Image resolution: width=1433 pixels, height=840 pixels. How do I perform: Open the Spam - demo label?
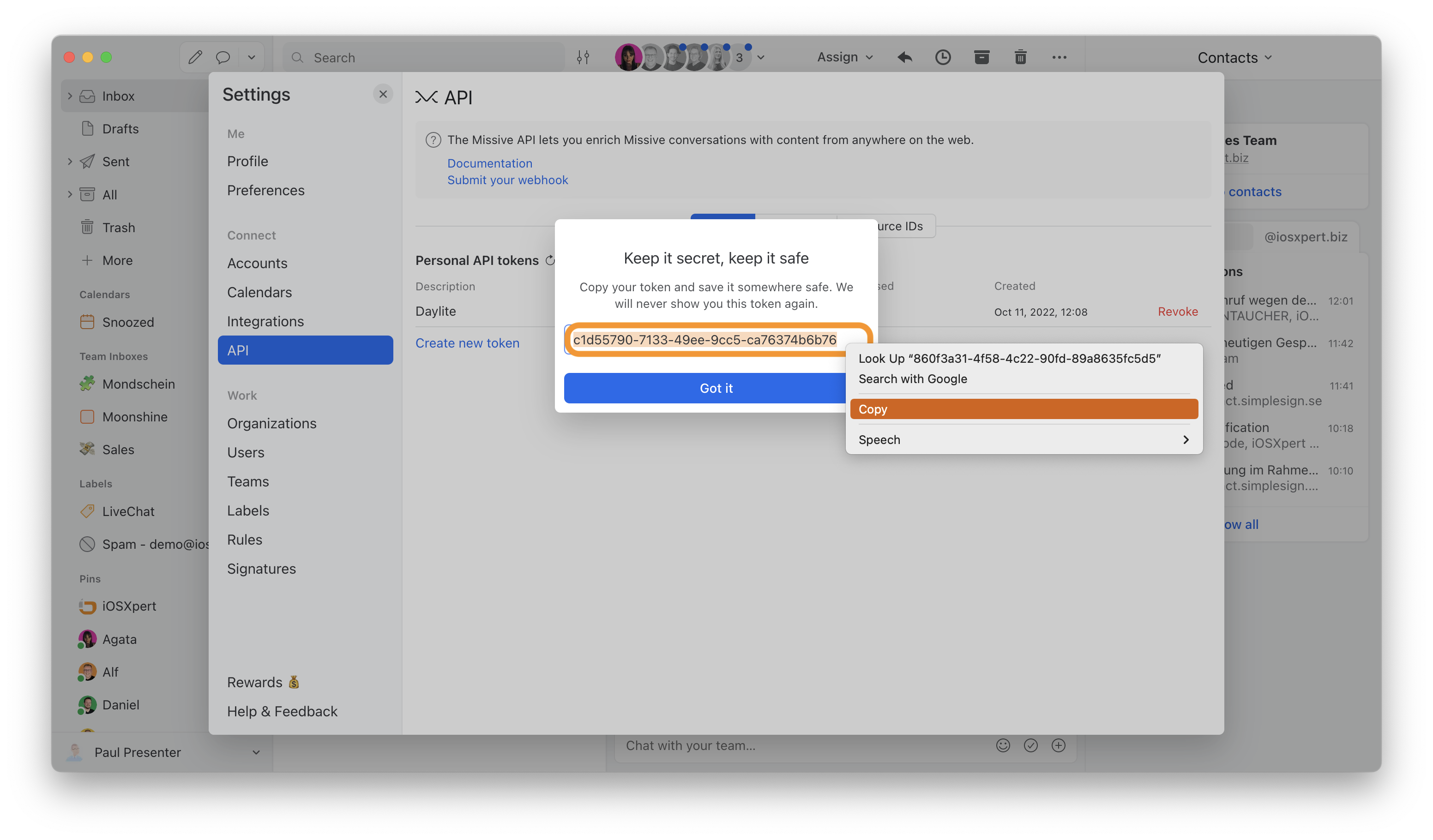pos(145,544)
